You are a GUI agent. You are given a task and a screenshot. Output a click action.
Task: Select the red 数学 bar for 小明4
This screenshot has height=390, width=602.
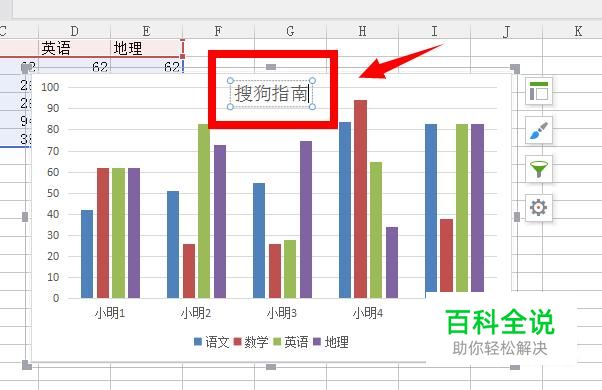click(361, 199)
